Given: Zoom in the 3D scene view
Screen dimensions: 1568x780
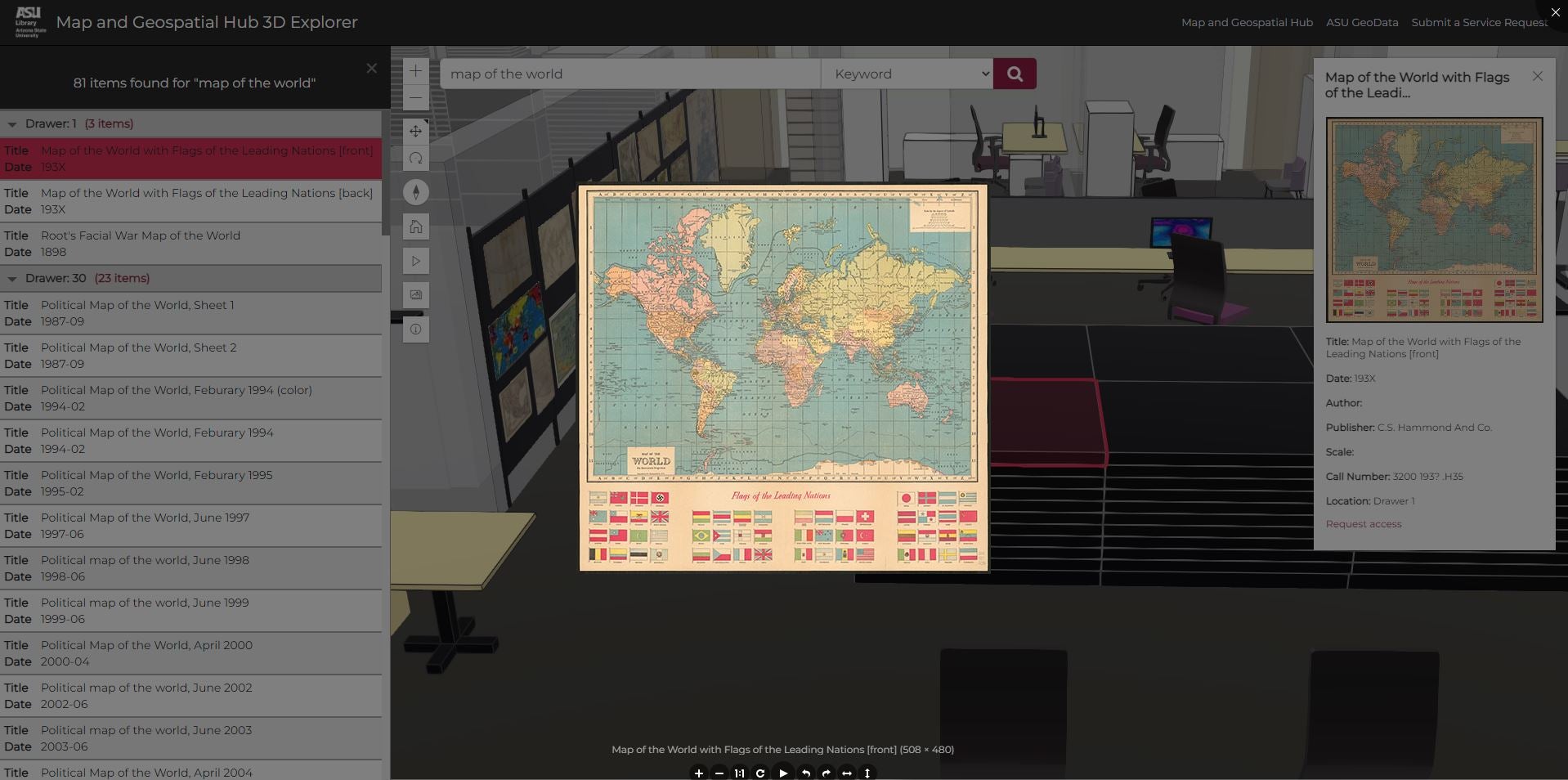Looking at the screenshot, I should point(415,71).
